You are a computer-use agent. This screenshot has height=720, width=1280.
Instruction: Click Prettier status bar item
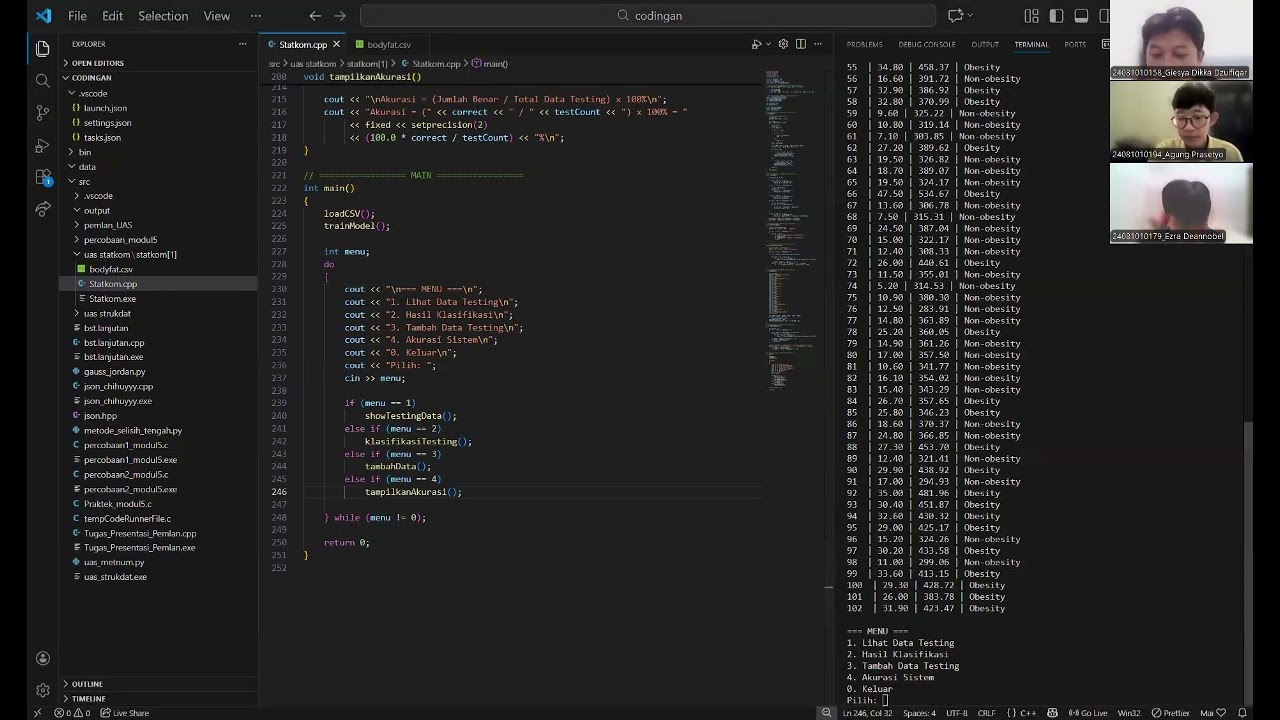(1171, 713)
